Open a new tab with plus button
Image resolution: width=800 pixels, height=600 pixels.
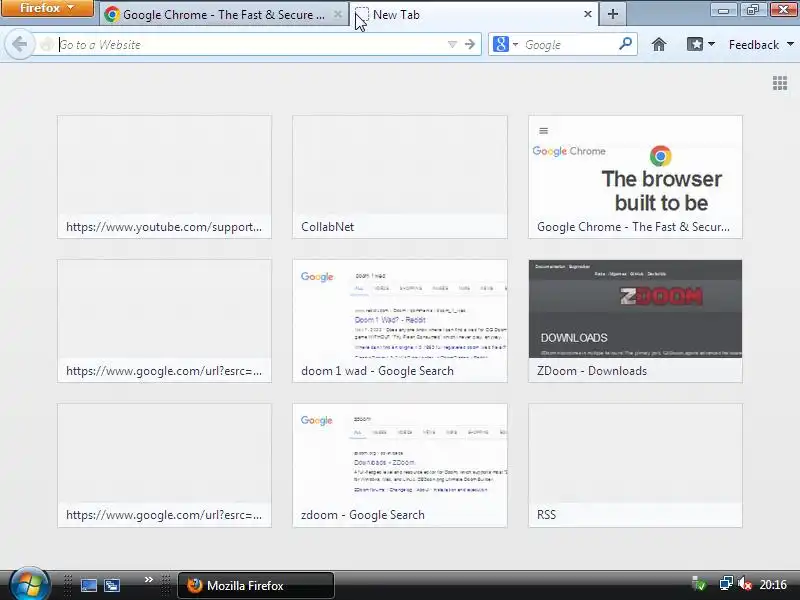613,14
